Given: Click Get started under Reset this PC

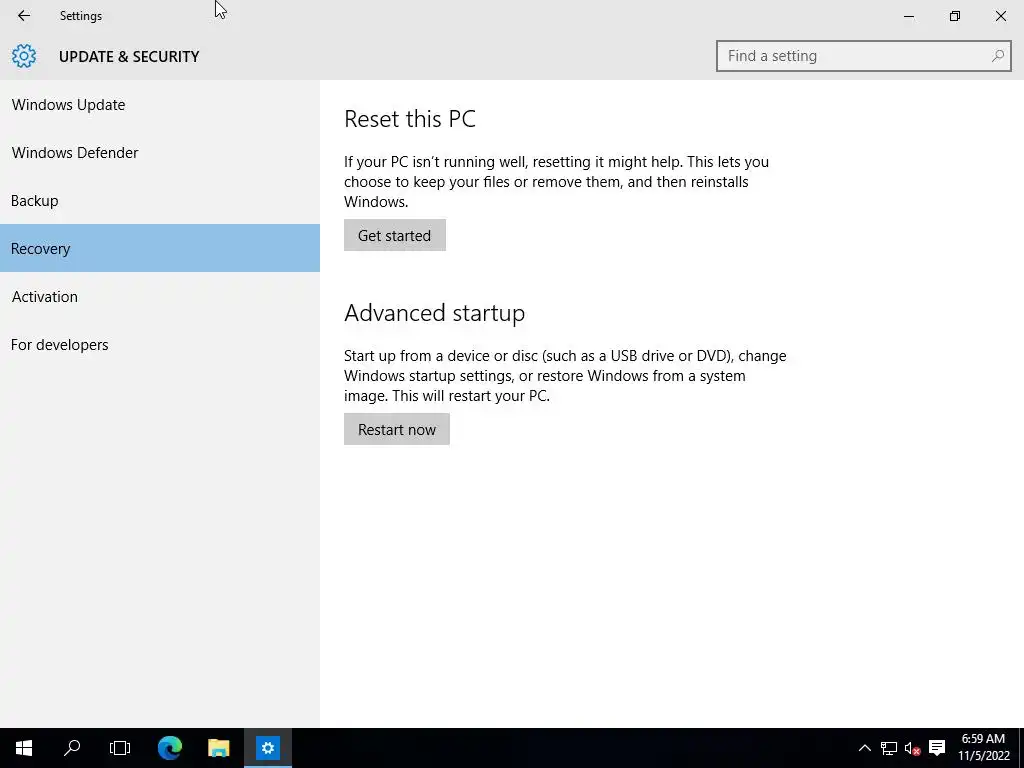Looking at the screenshot, I should tap(394, 235).
